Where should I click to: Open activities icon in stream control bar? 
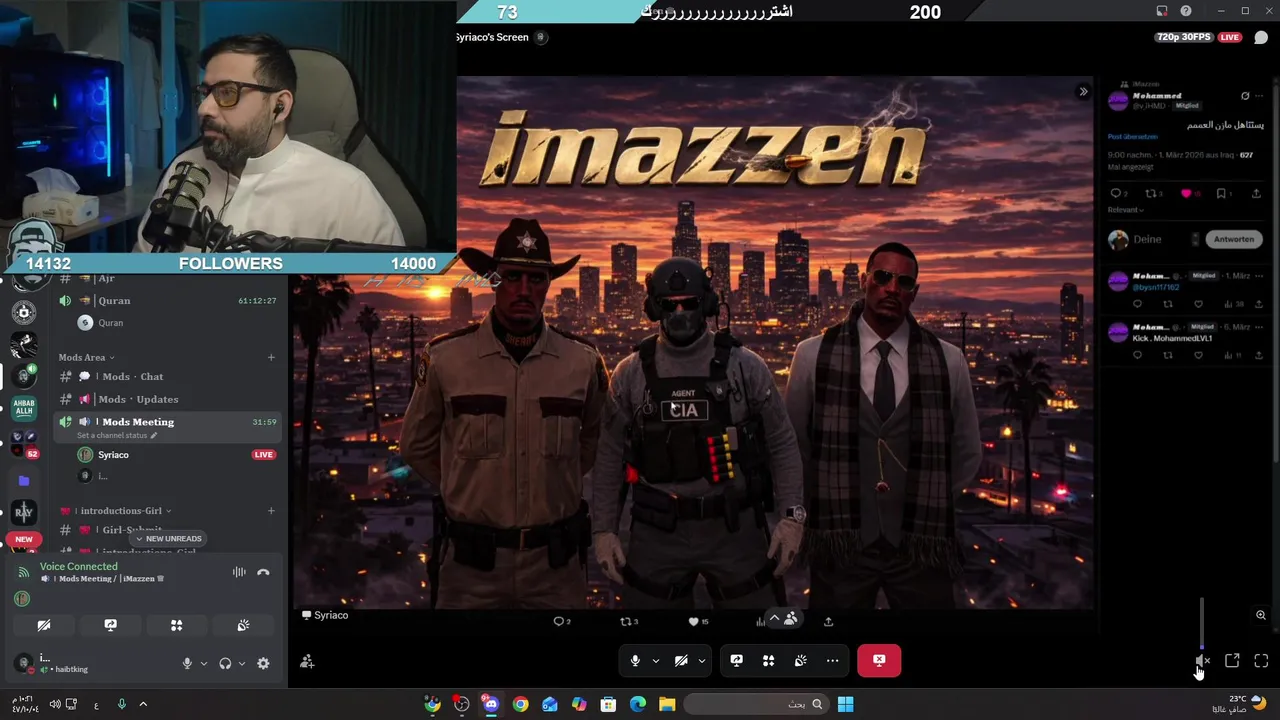coord(768,660)
